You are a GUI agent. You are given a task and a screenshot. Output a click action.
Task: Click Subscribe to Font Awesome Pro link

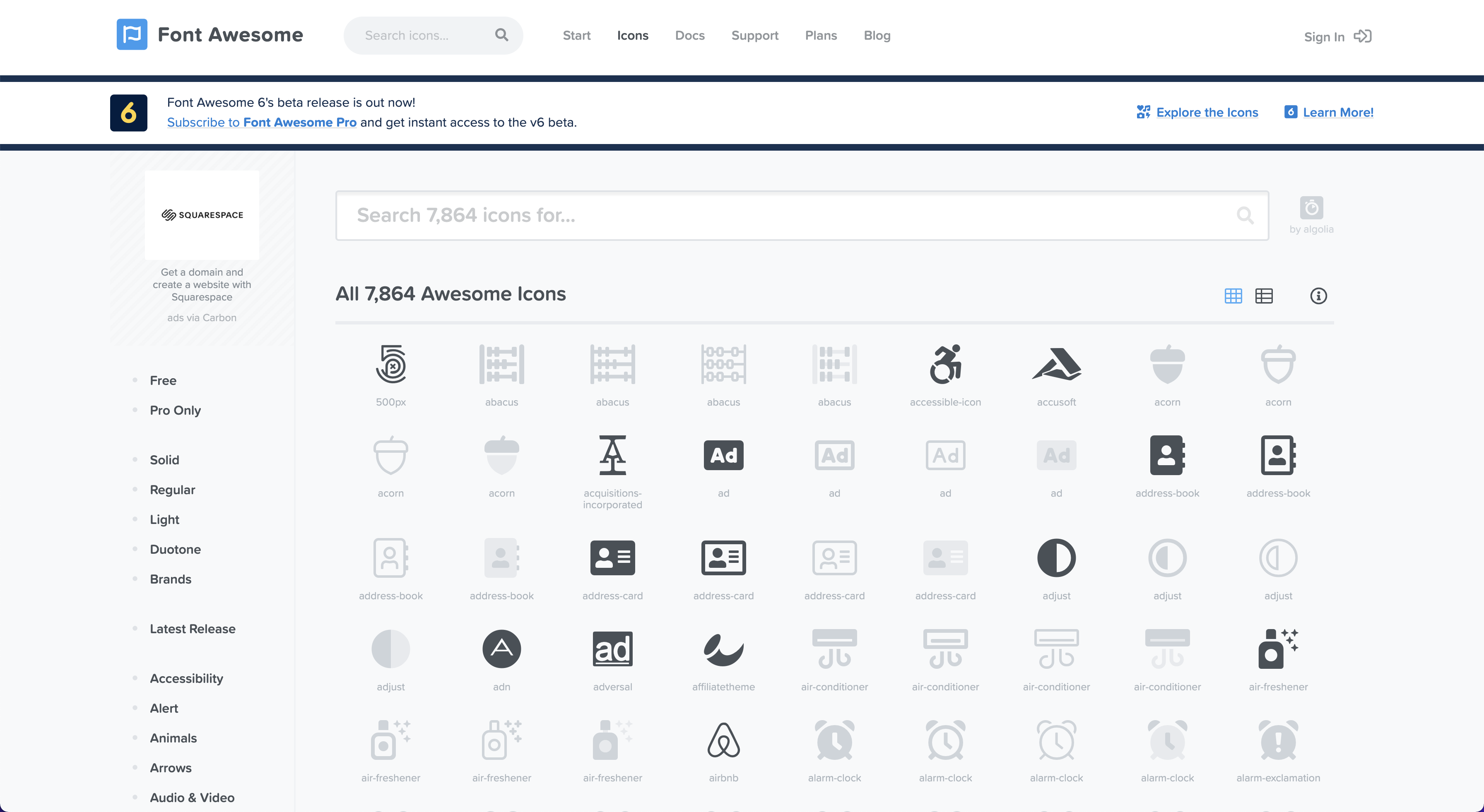[x=262, y=123]
